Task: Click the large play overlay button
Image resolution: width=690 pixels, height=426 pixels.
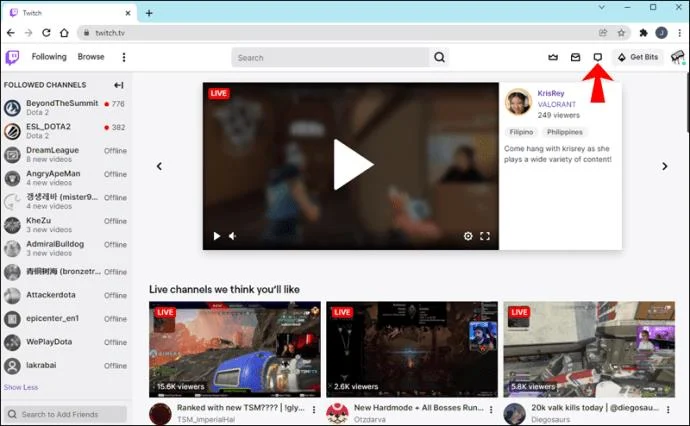Action: click(x=353, y=165)
